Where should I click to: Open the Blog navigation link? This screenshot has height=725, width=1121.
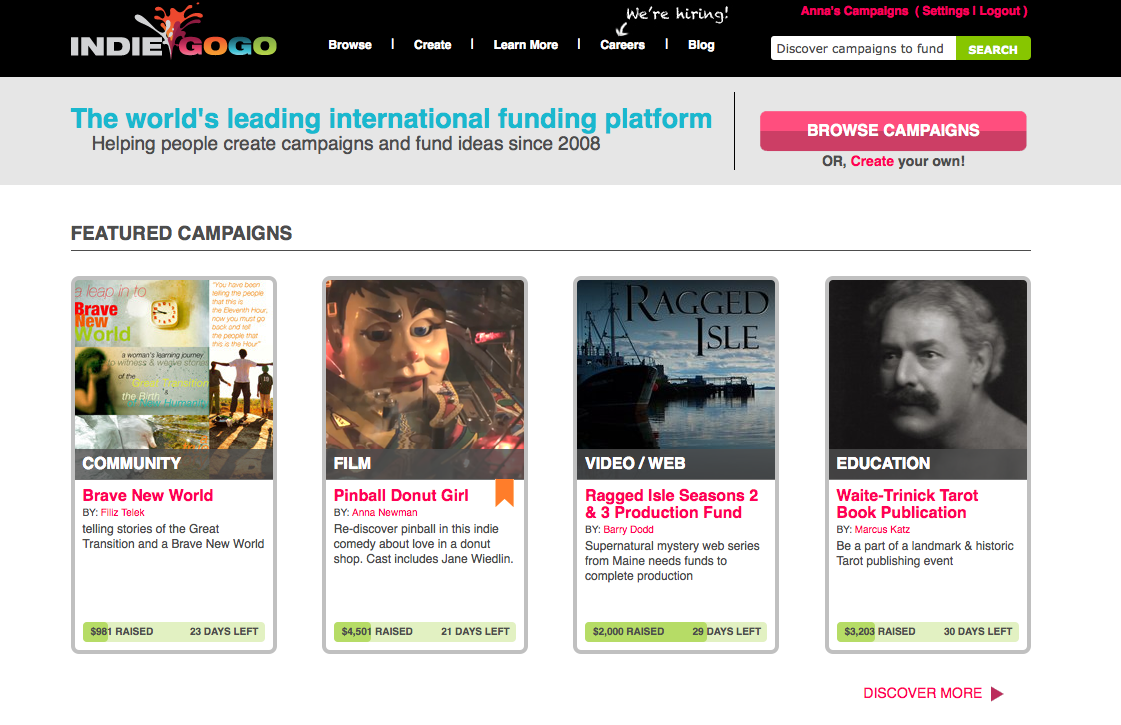(x=701, y=45)
